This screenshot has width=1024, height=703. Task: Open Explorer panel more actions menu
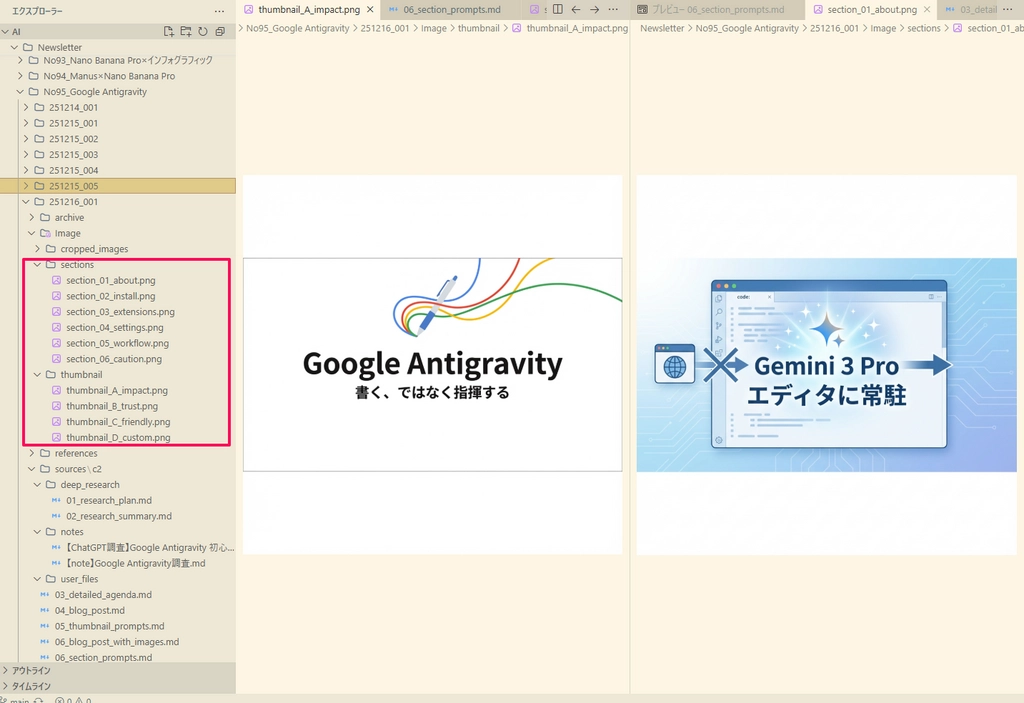click(x=219, y=11)
